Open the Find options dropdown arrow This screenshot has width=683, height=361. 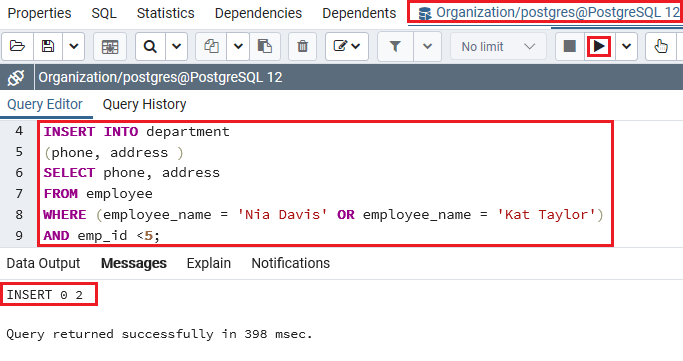[x=176, y=46]
